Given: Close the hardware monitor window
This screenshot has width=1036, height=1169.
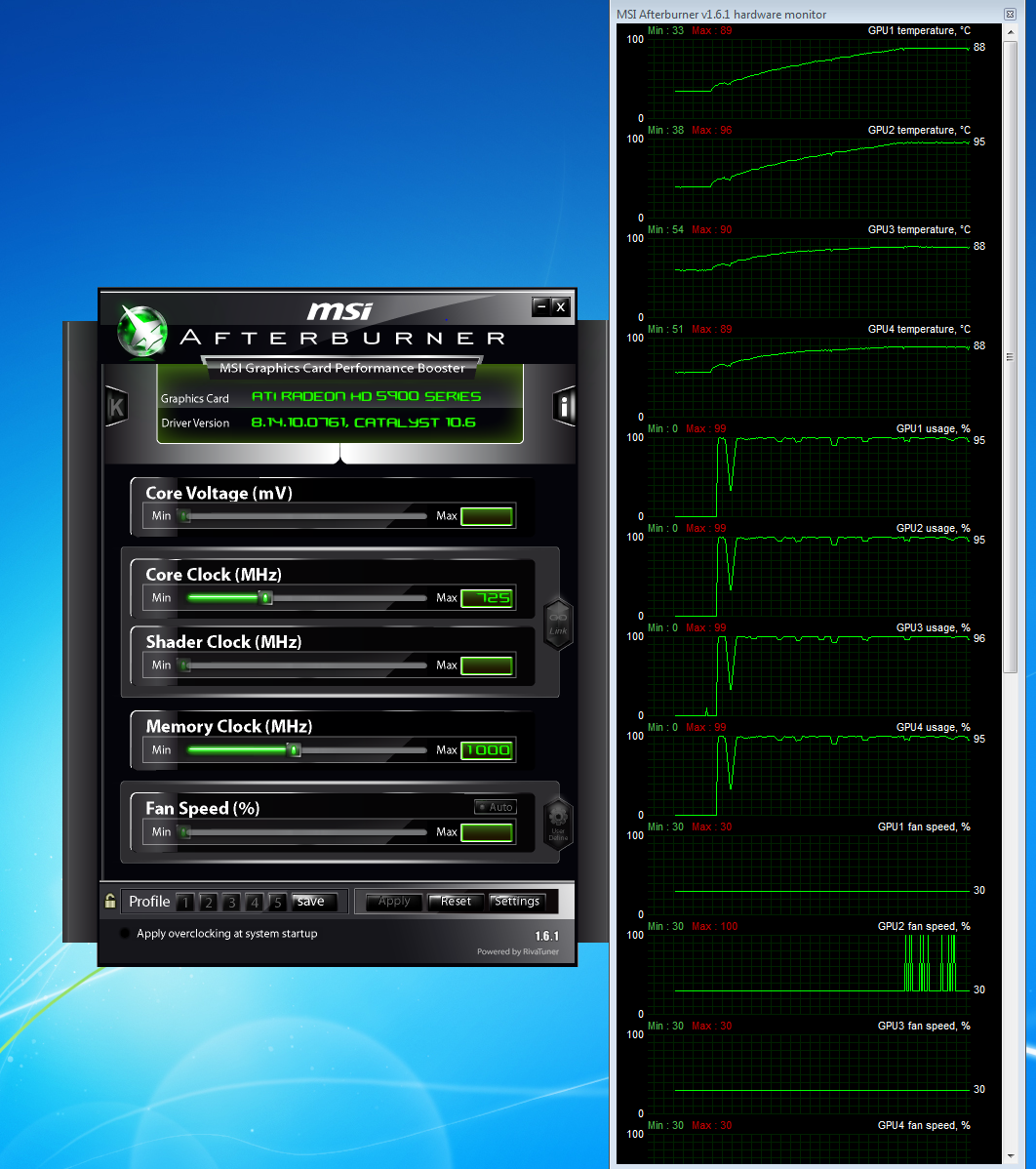Looking at the screenshot, I should [1010, 15].
